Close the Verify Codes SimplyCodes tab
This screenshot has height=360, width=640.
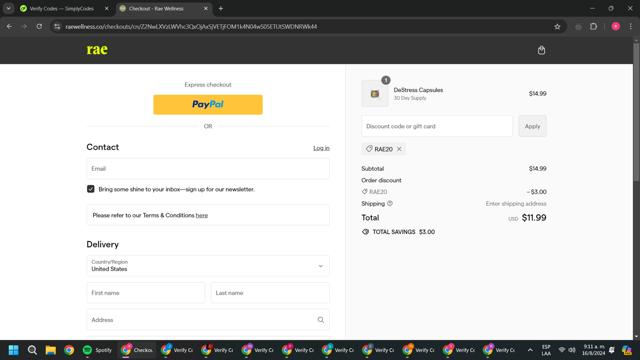point(107,9)
